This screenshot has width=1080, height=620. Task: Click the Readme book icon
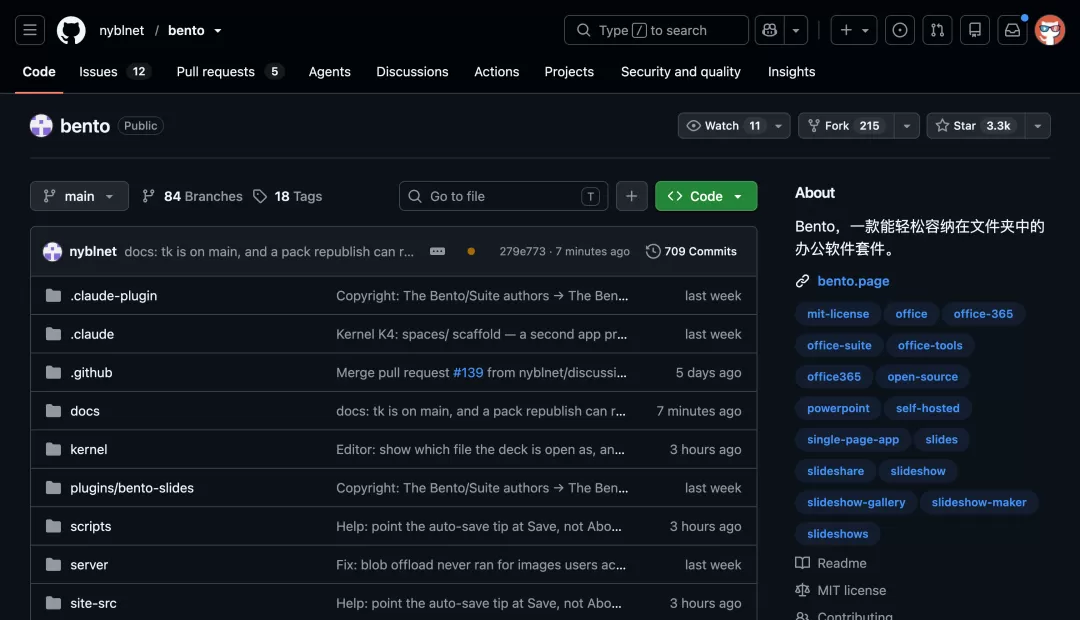point(802,563)
